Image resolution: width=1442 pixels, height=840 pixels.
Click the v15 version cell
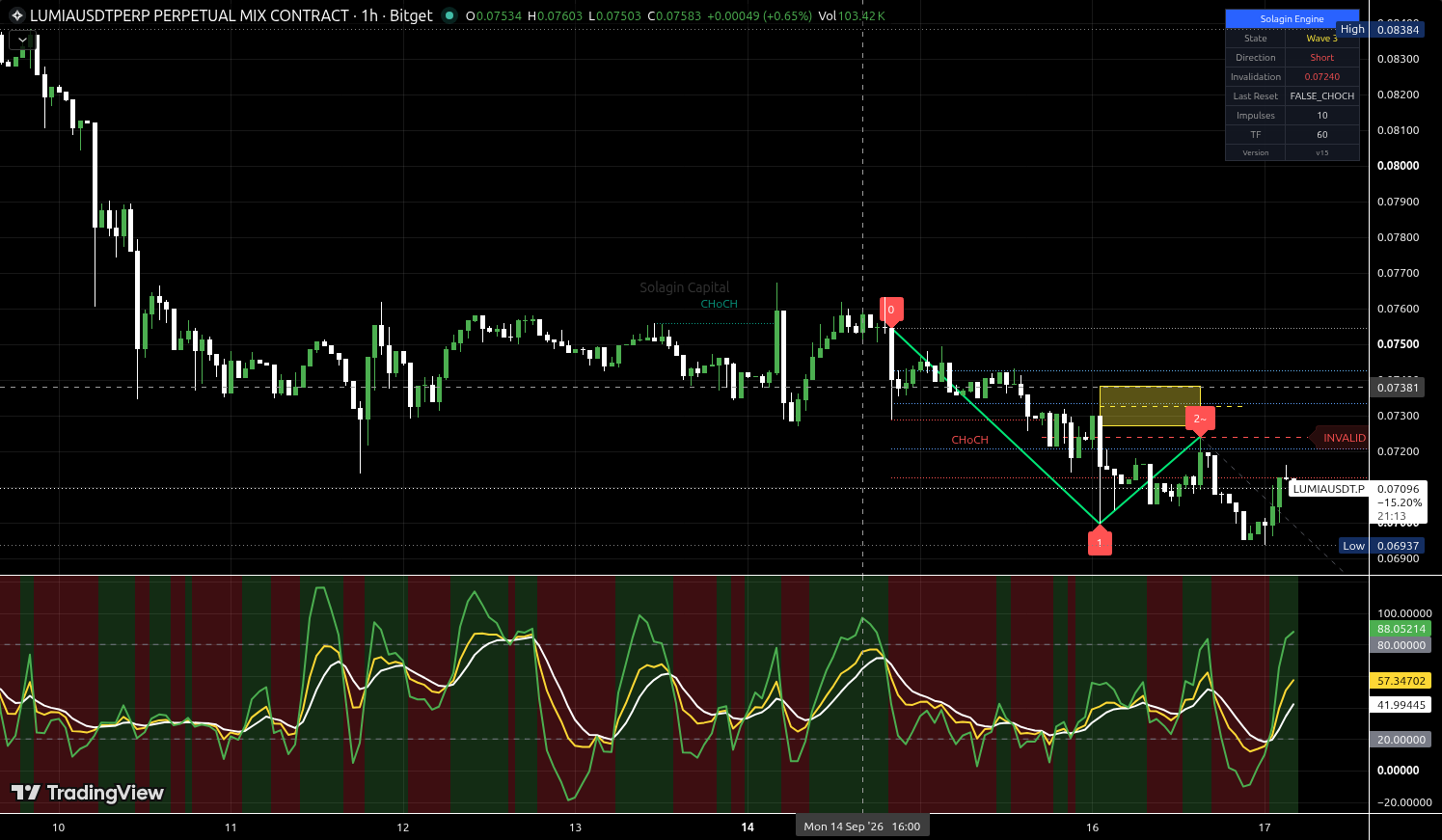1321,152
